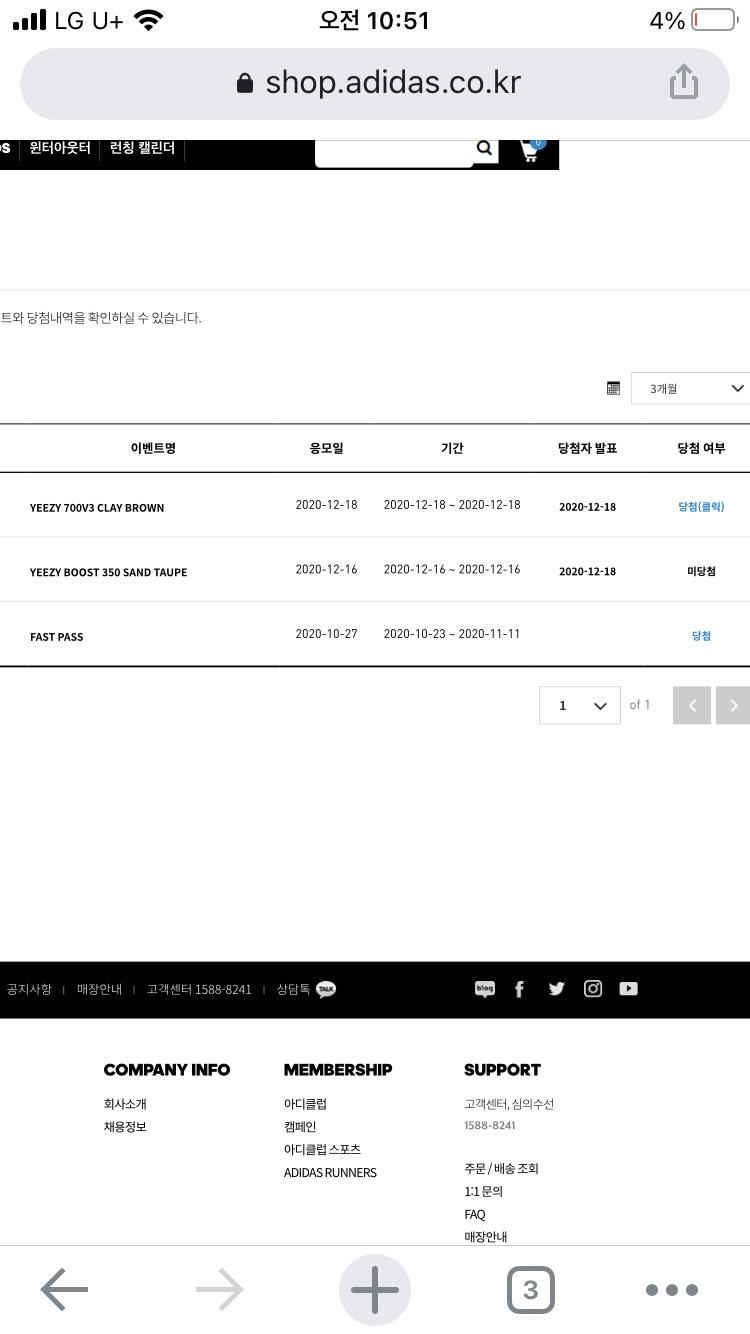Open 매장안내 in footer bar
Screen dimensions: 750x1334
click(99, 989)
